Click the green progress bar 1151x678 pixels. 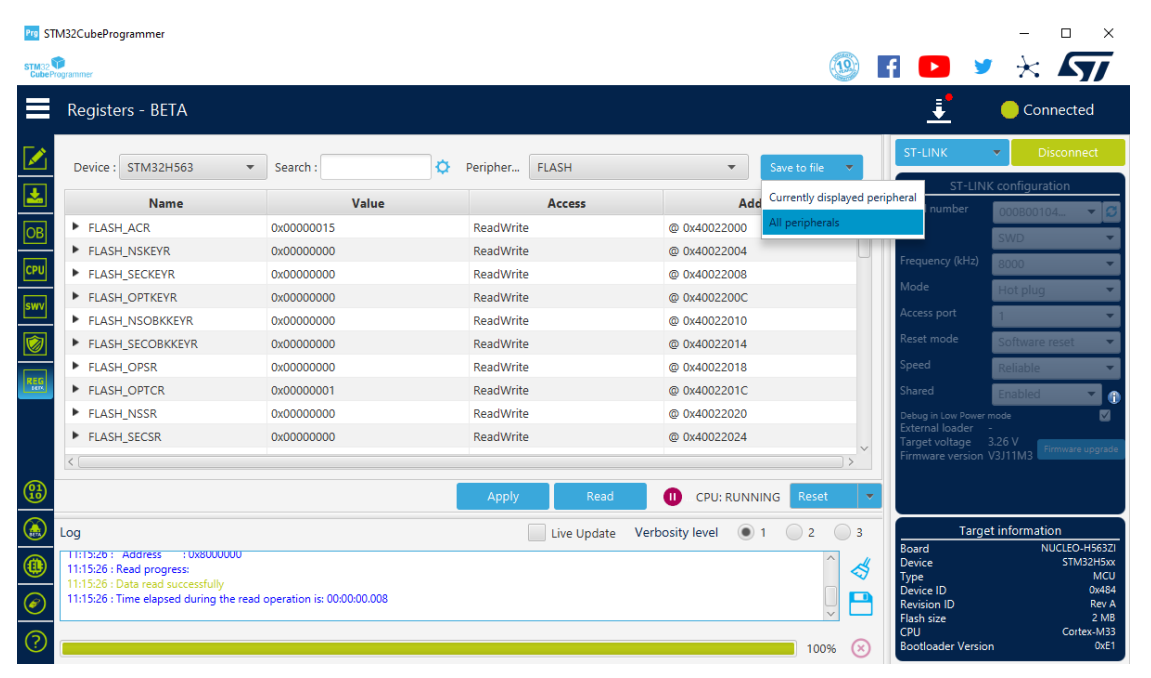point(428,649)
